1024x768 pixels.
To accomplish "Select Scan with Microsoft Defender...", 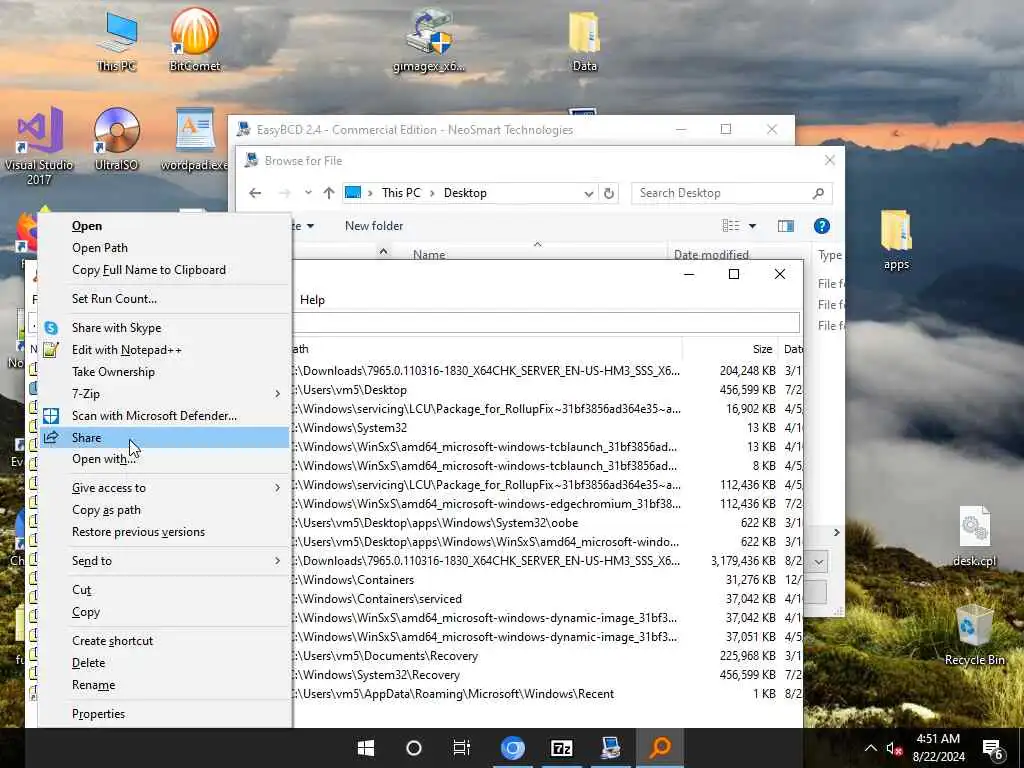I will [x=163, y=416].
